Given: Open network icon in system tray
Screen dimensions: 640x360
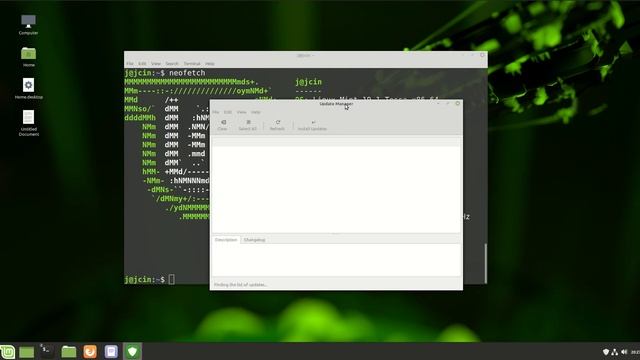Looking at the screenshot, I should [615, 352].
